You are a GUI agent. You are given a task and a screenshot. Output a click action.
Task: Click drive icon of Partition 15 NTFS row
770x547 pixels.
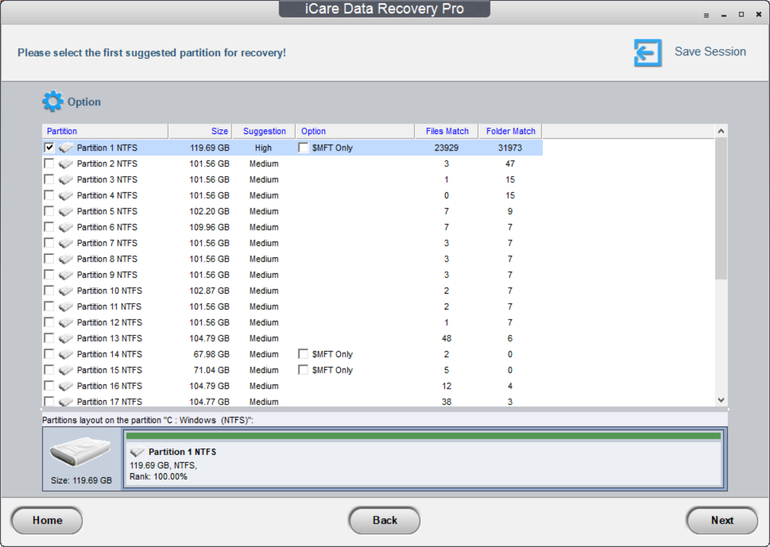66,370
